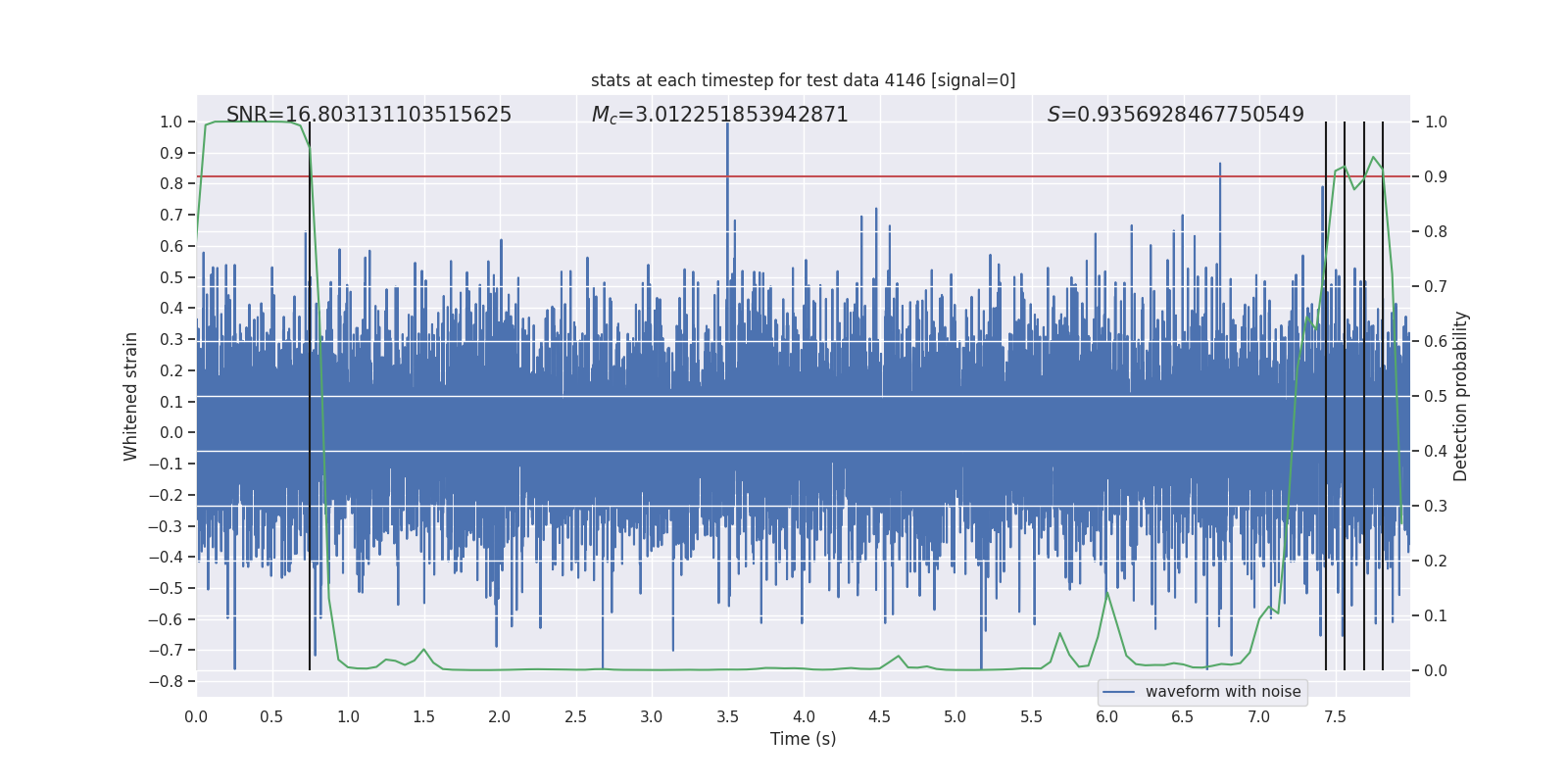Select the rightmost black vertical marker line
The width and height of the screenshot is (1568, 784).
[x=1383, y=392]
